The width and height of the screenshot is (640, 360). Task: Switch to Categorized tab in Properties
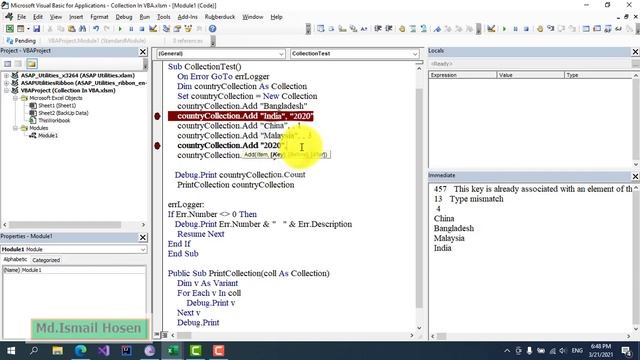point(46,260)
